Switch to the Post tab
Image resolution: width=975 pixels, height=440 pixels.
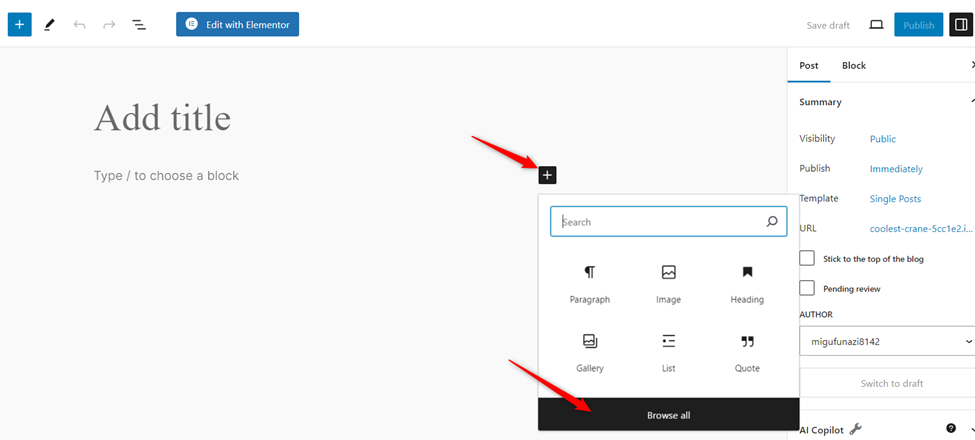(x=808, y=65)
